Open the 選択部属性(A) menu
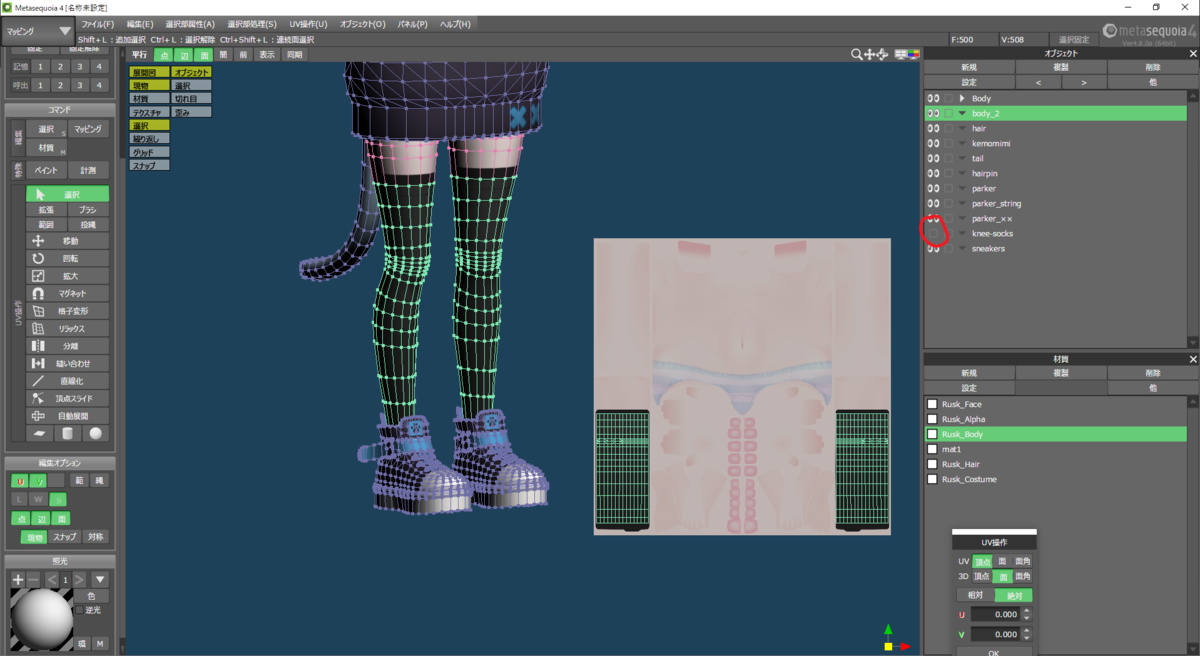The width and height of the screenshot is (1200, 656). (190, 23)
